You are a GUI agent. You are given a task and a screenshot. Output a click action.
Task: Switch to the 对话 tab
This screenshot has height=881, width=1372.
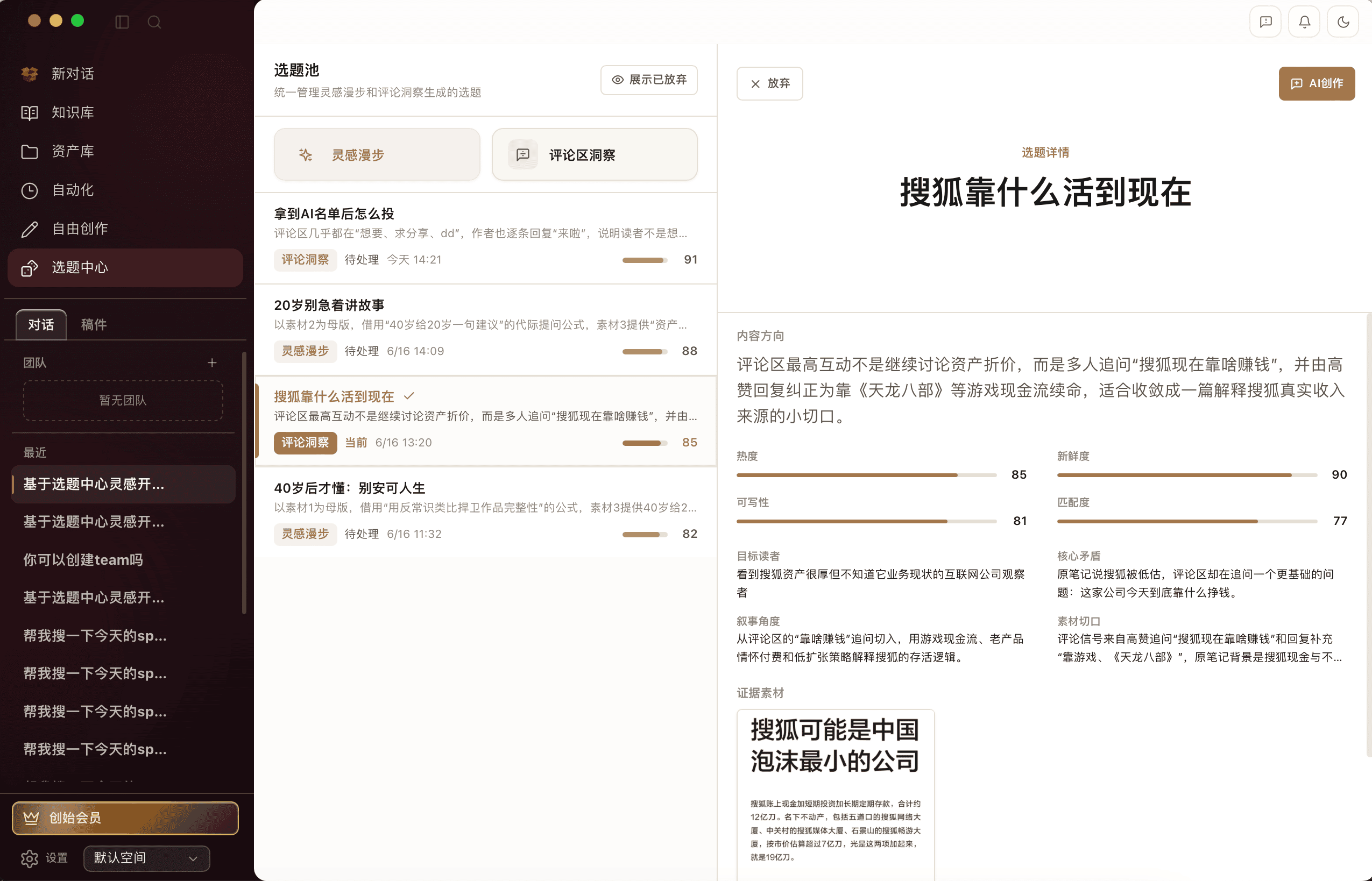pos(41,324)
